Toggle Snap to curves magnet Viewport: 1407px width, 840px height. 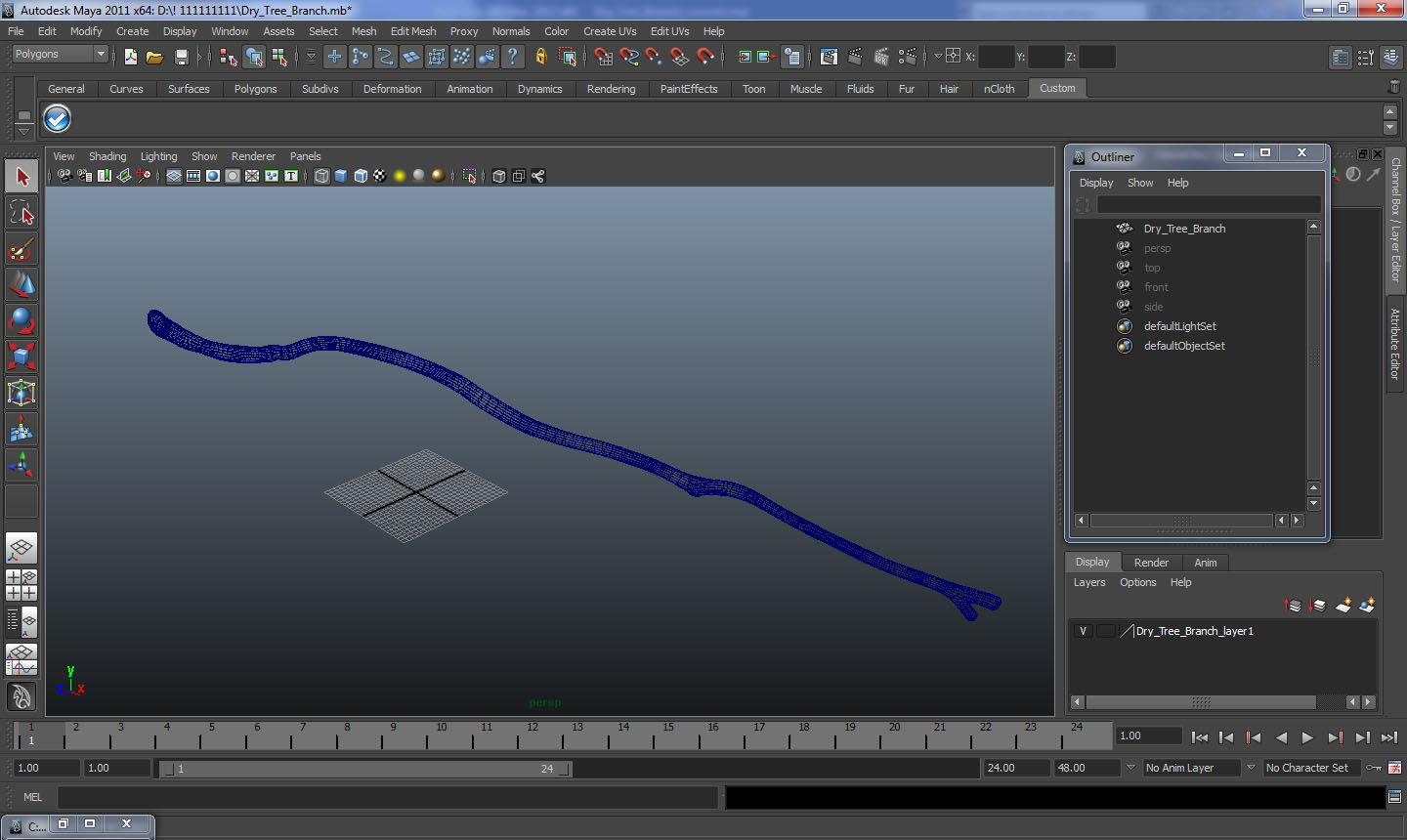[629, 57]
